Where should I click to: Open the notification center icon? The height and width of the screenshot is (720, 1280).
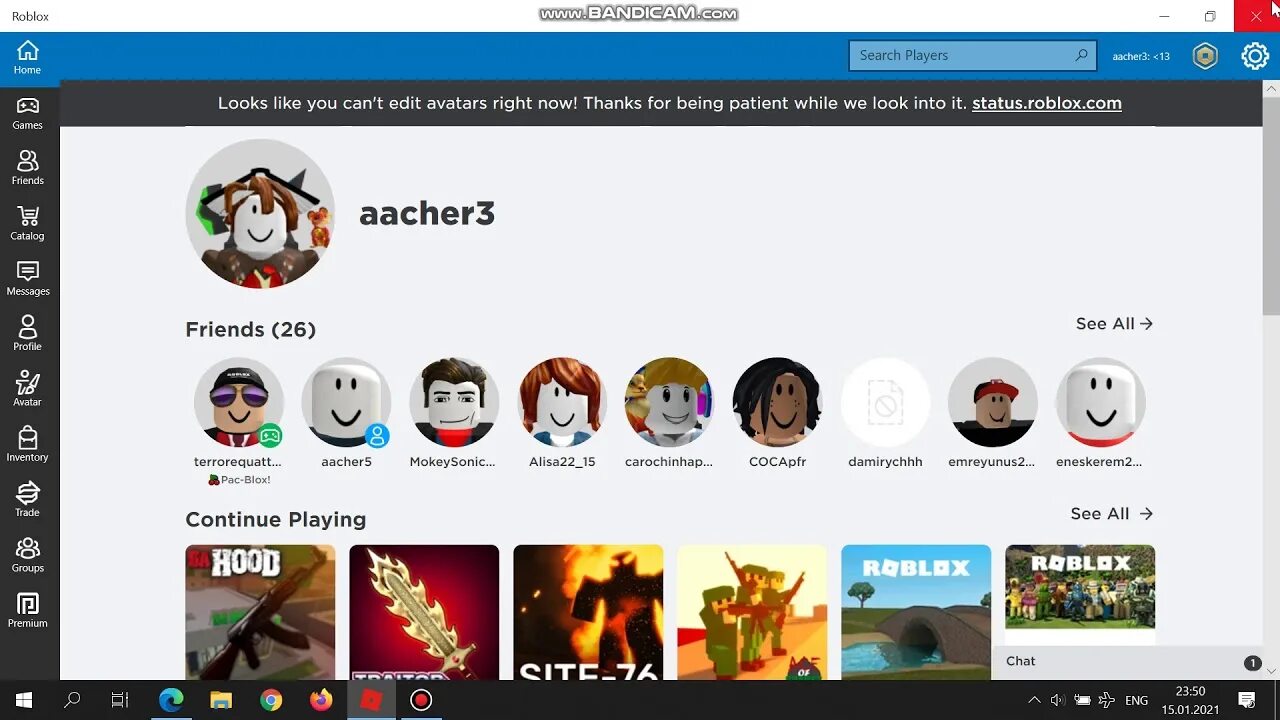point(1247,700)
